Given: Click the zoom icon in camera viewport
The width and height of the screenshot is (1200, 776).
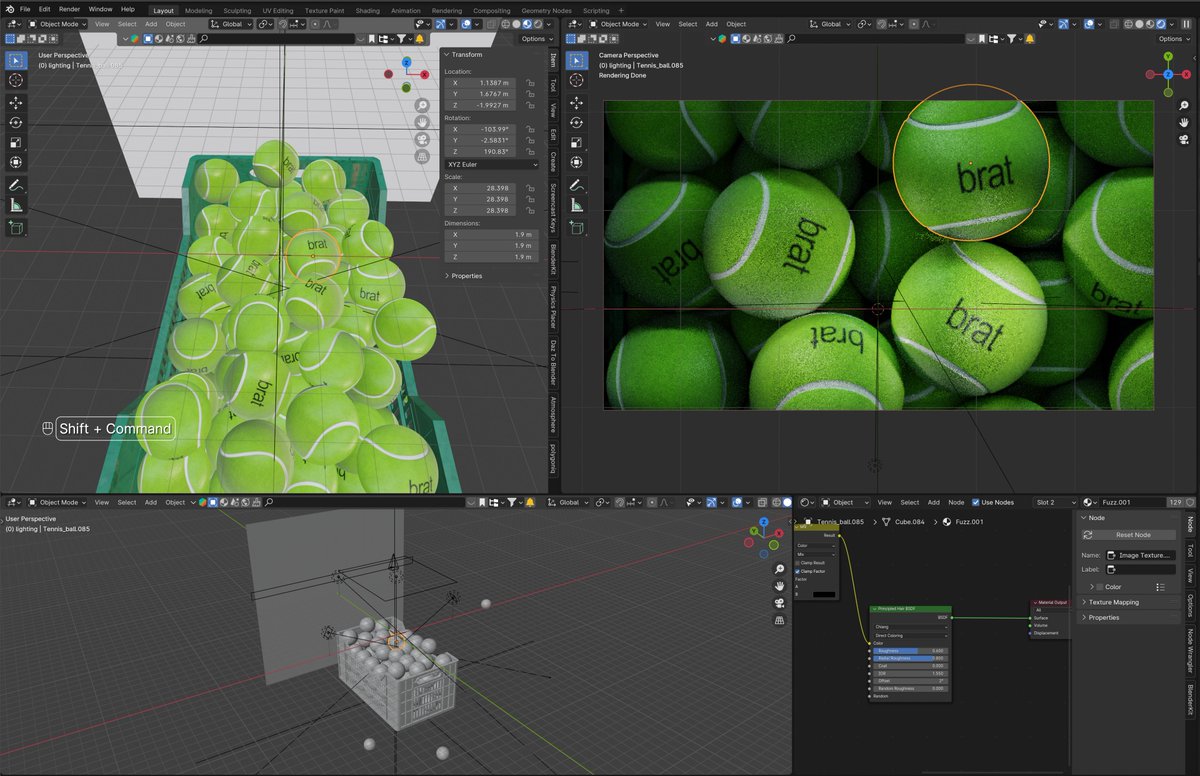Looking at the screenshot, I should click(x=1184, y=105).
